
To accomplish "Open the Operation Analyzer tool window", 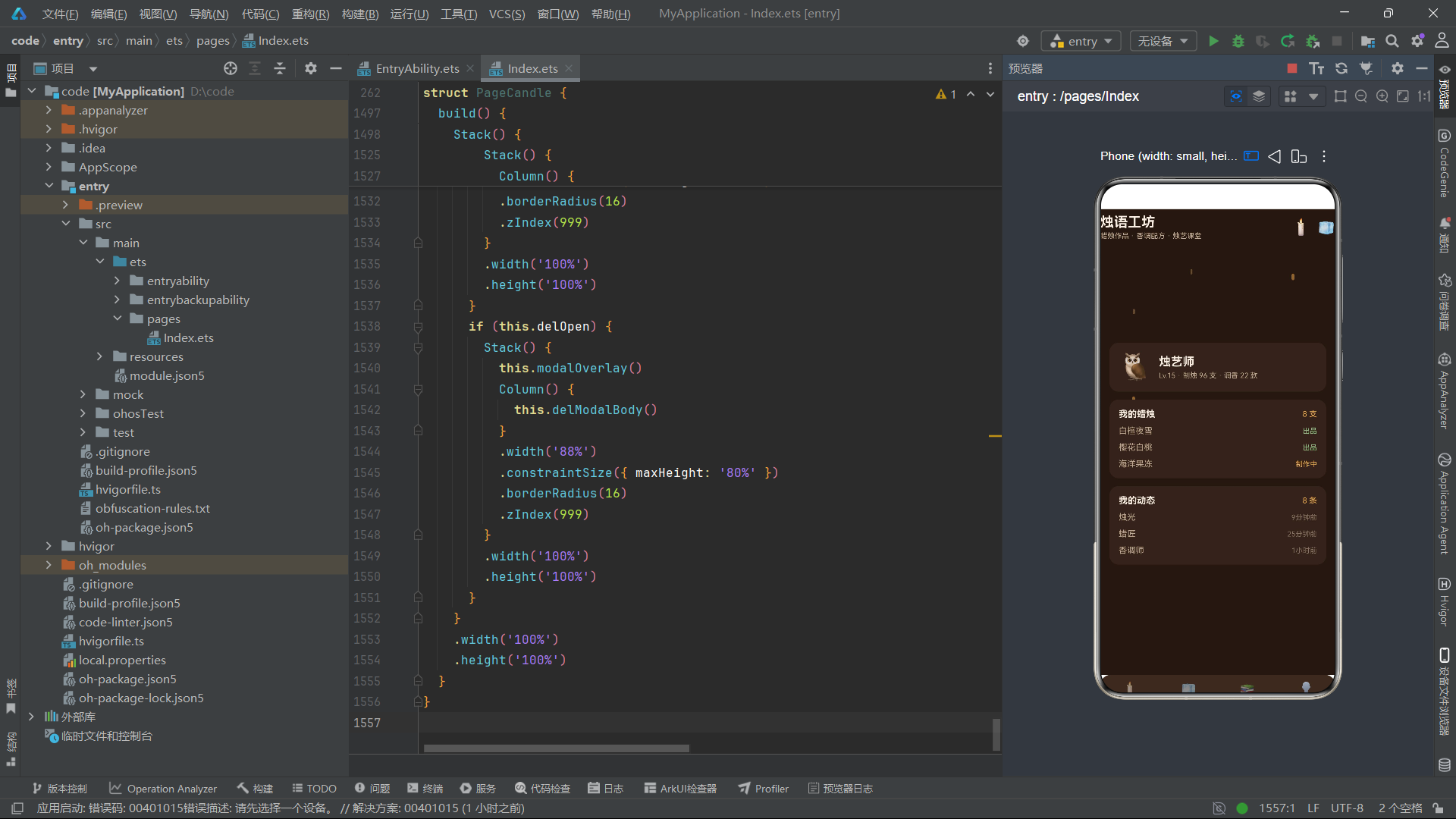I will click(163, 789).
